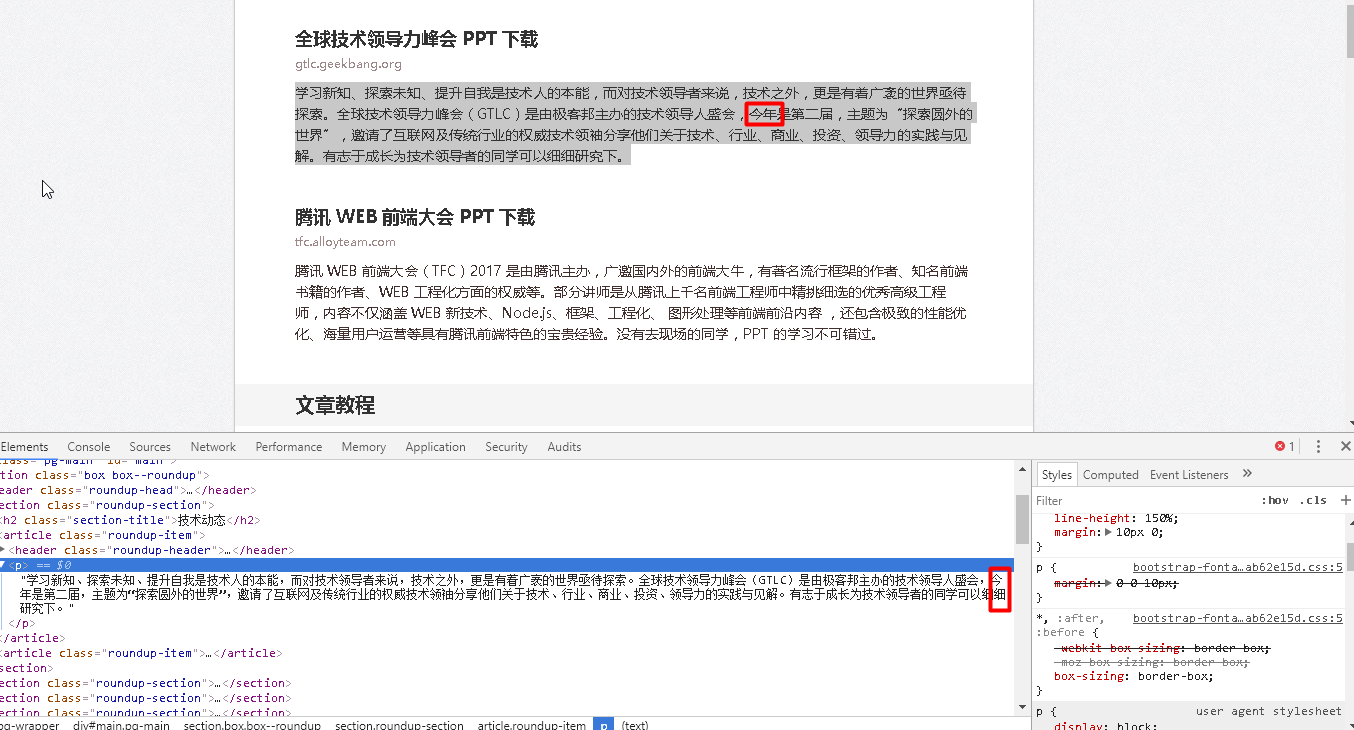
Task: Switch to the Console tab
Action: [89, 447]
